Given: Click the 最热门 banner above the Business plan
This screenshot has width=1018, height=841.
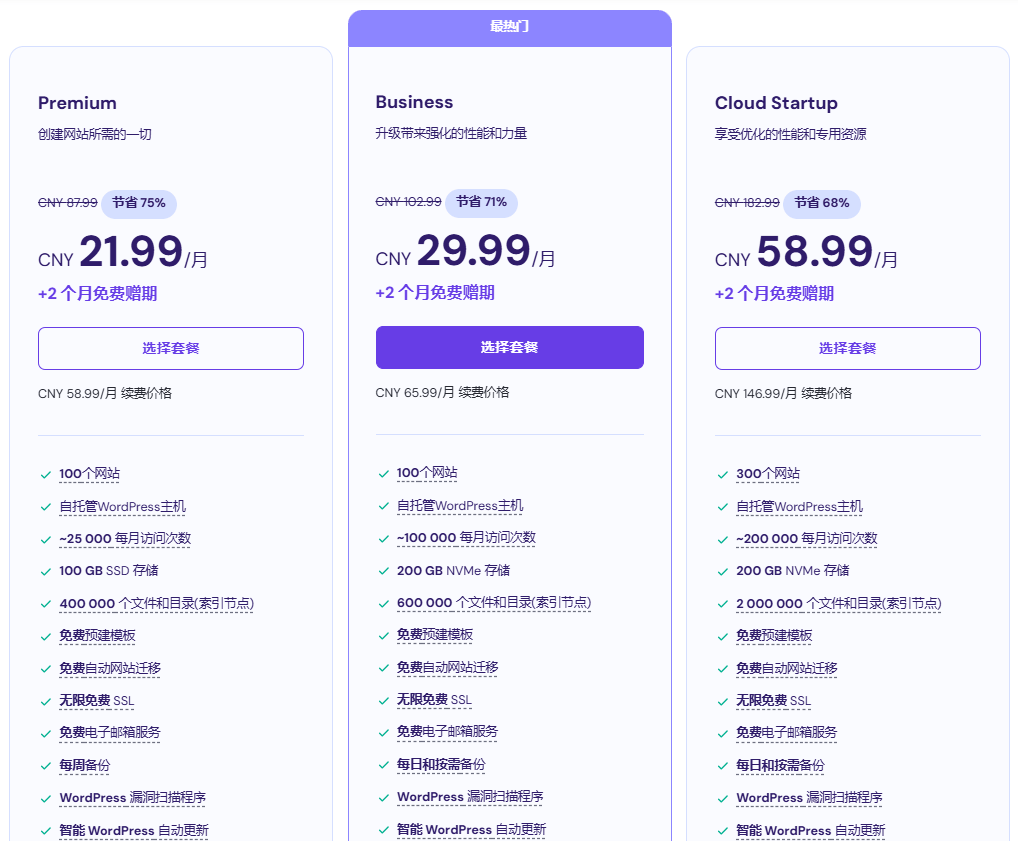Looking at the screenshot, I should [x=510, y=27].
